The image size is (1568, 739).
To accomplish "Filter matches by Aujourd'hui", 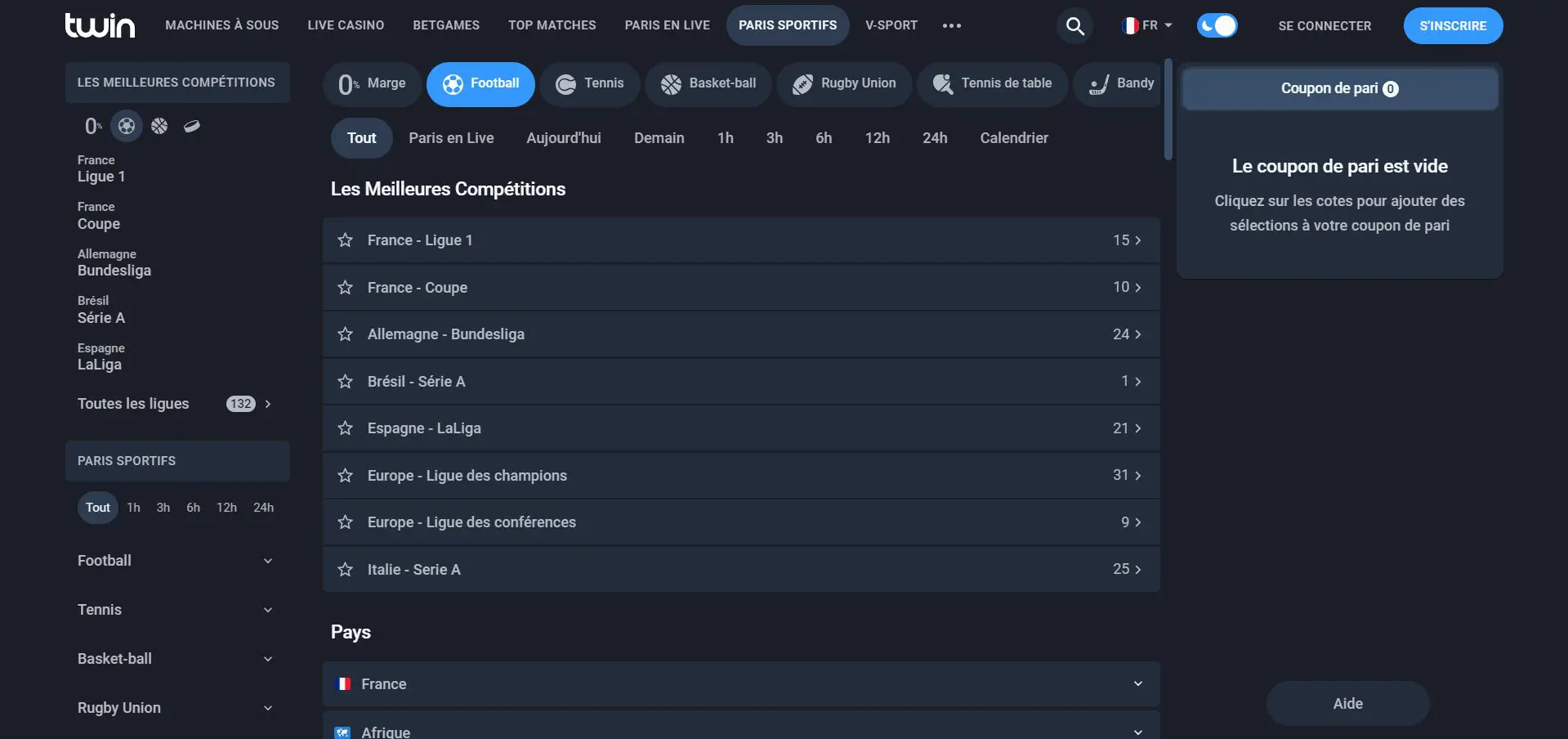I will point(564,138).
